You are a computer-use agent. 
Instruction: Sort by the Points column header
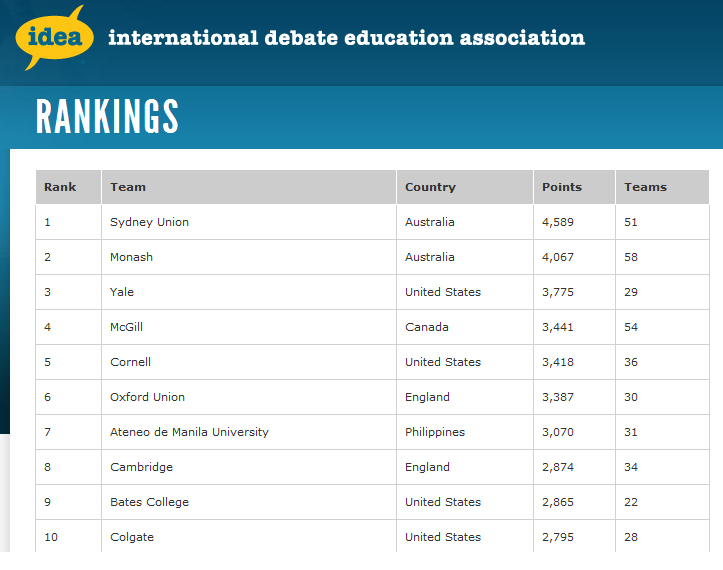(x=562, y=187)
